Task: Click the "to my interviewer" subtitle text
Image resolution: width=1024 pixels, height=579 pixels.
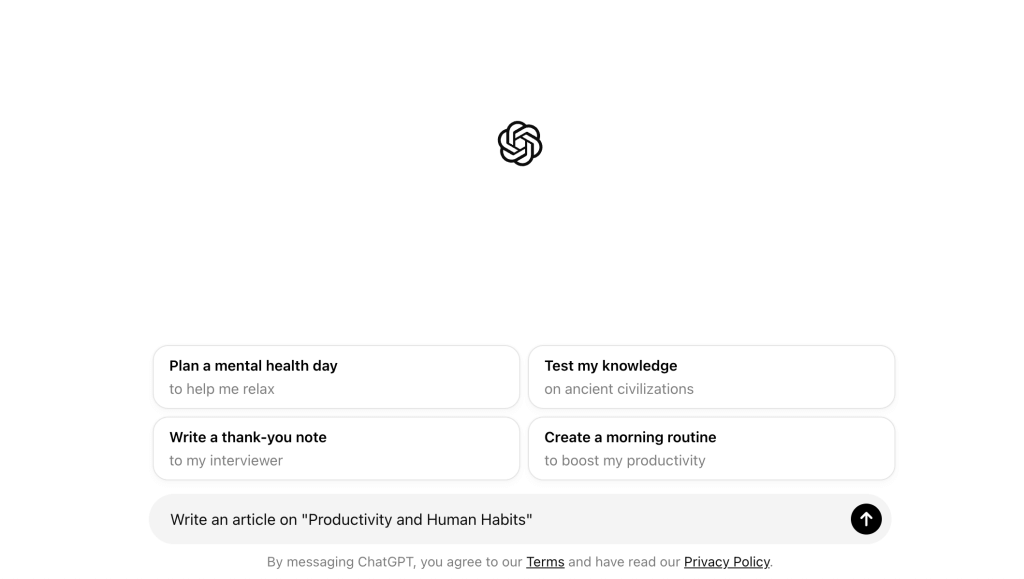Action: point(226,461)
